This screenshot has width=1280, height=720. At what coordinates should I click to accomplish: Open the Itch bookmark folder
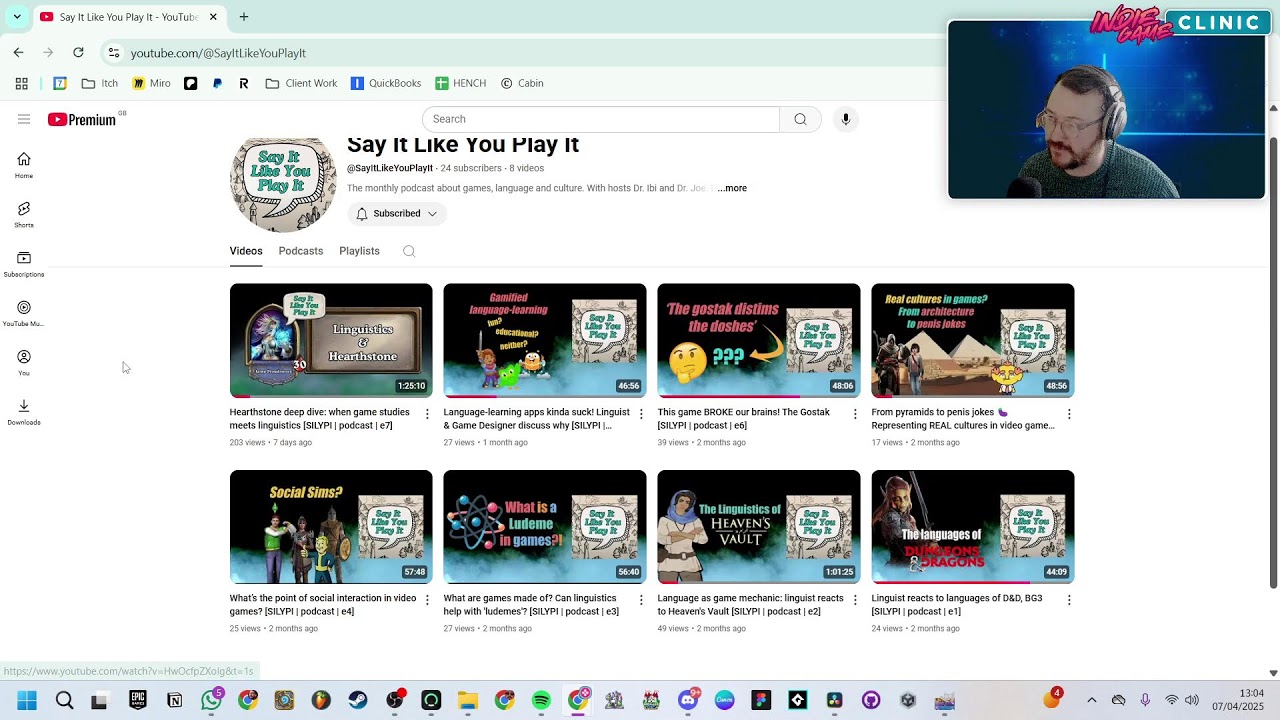[x=100, y=83]
